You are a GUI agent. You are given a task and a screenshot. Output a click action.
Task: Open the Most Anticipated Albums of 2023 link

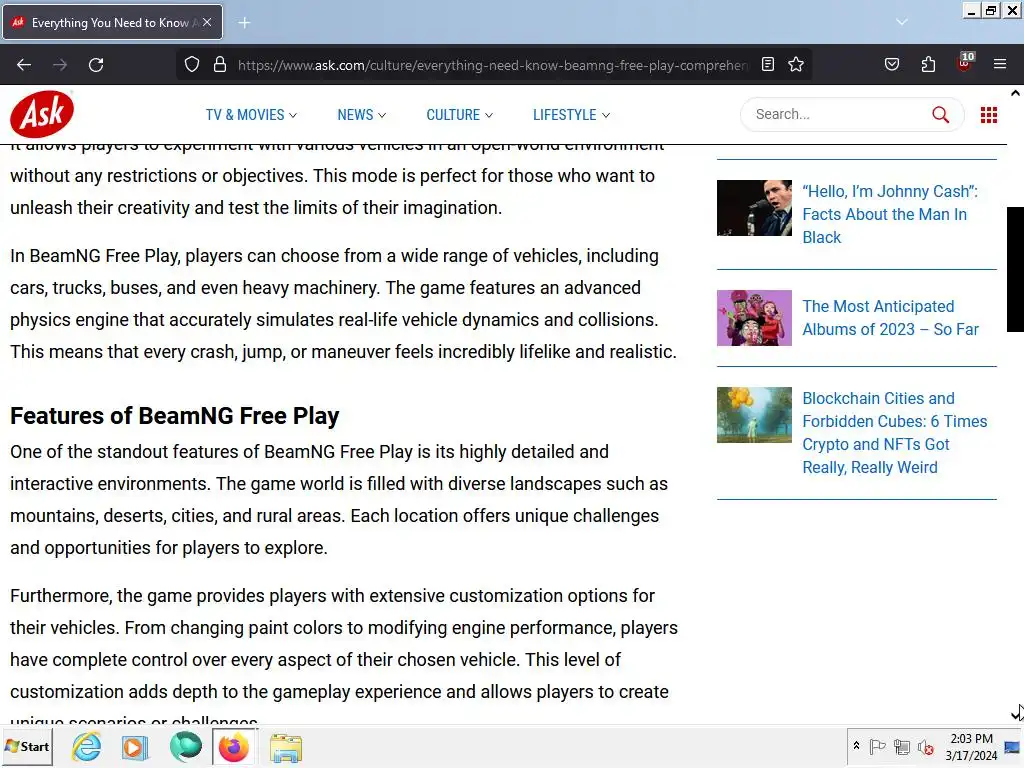[890, 318]
